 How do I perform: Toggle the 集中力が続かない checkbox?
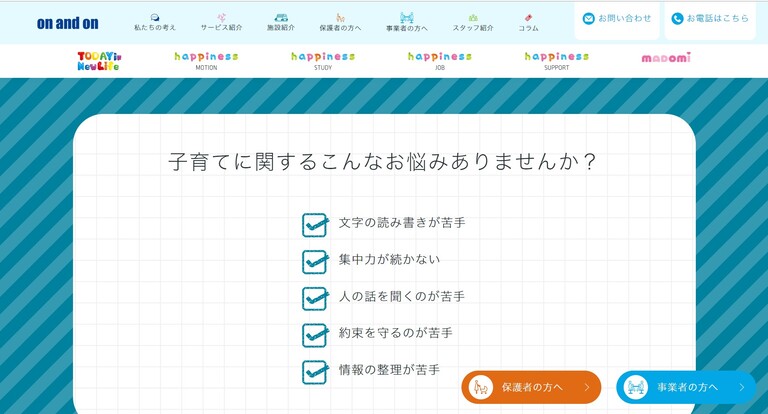(315, 262)
